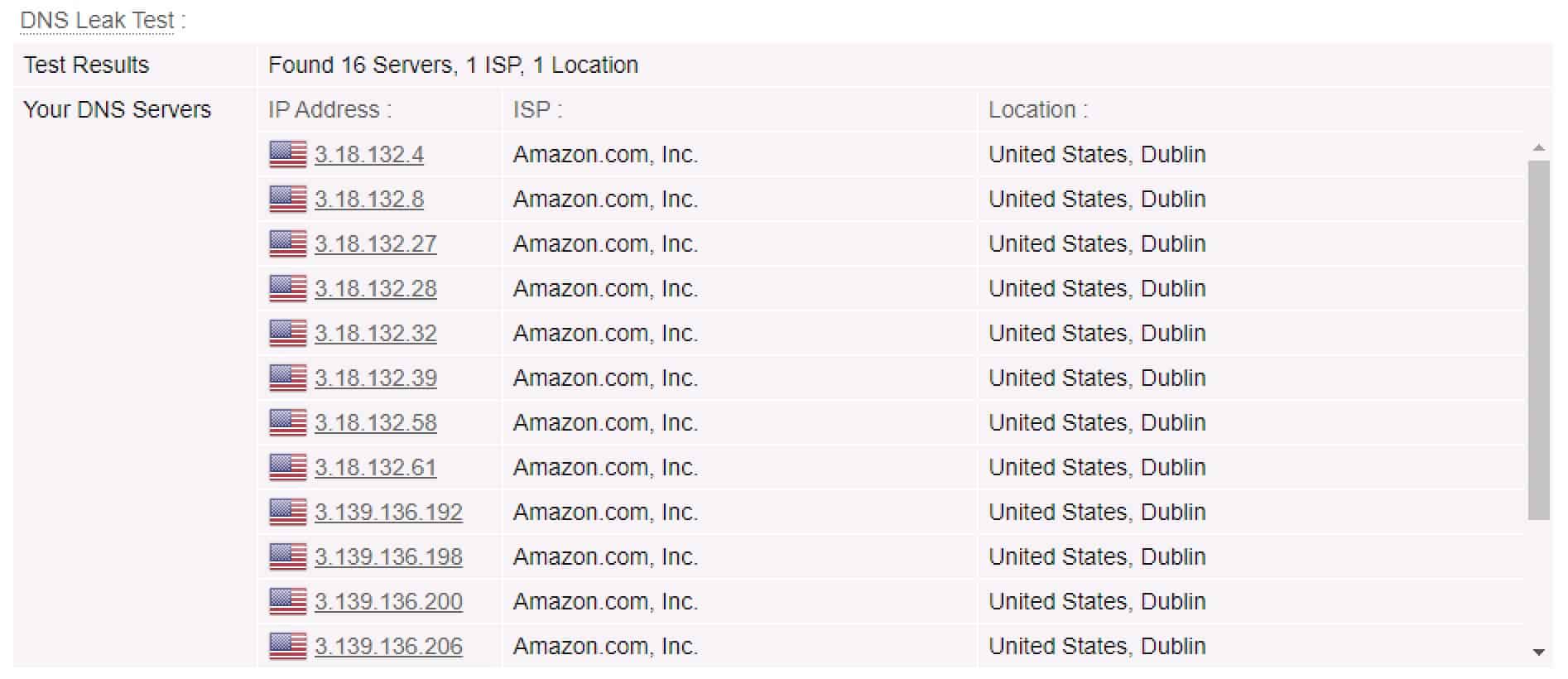
Task: Click the scrollbar down arrow of server list
Action: [1539, 653]
